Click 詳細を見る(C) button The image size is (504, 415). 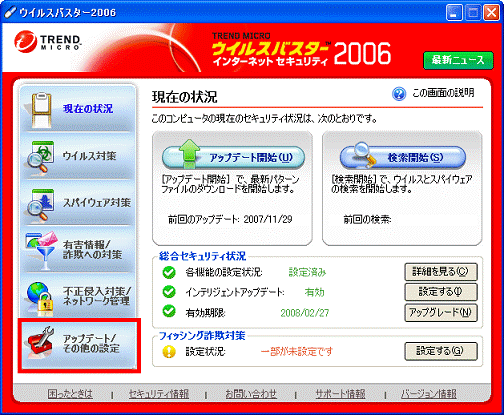(441, 272)
